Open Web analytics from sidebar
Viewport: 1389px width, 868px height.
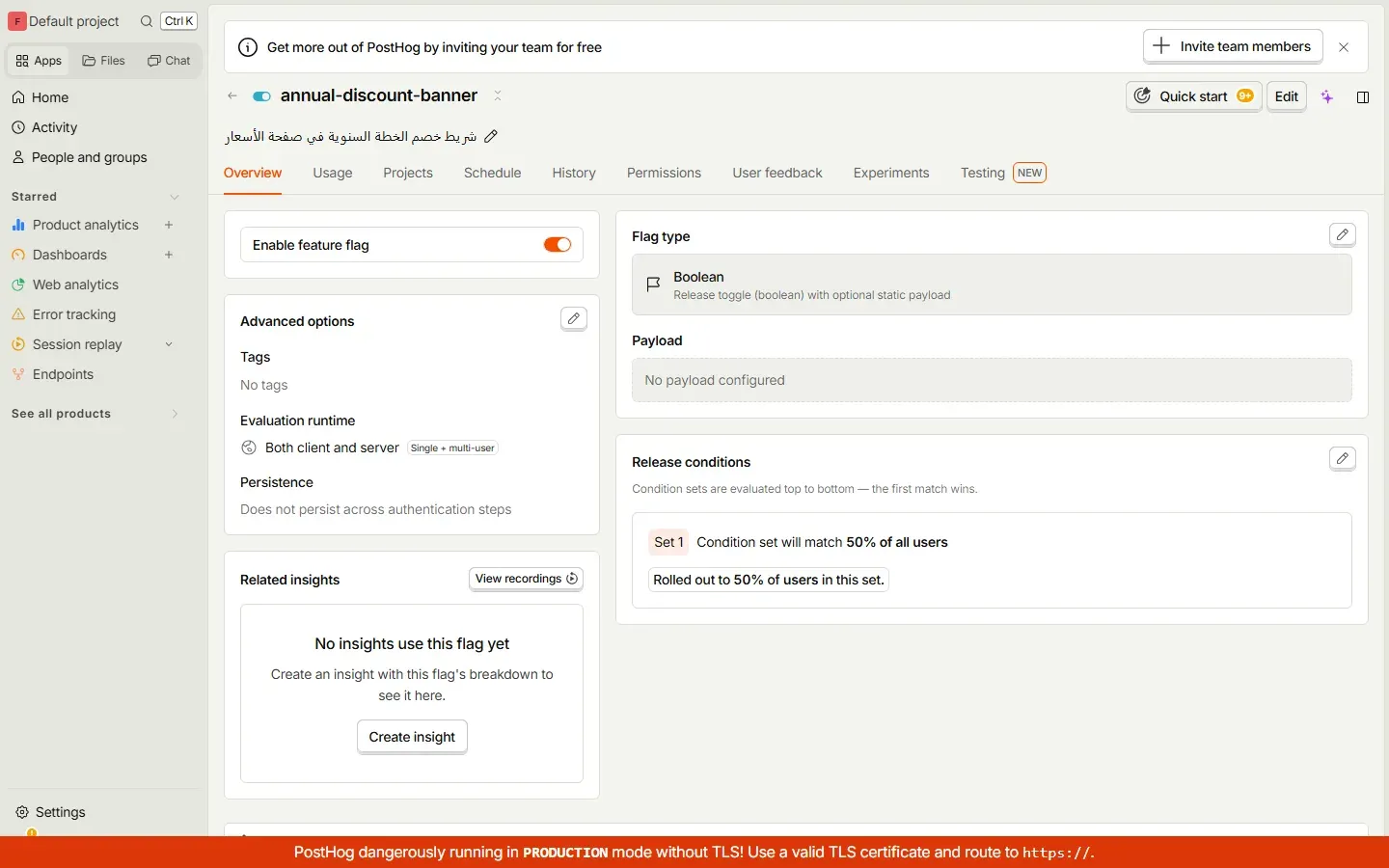[x=75, y=285]
